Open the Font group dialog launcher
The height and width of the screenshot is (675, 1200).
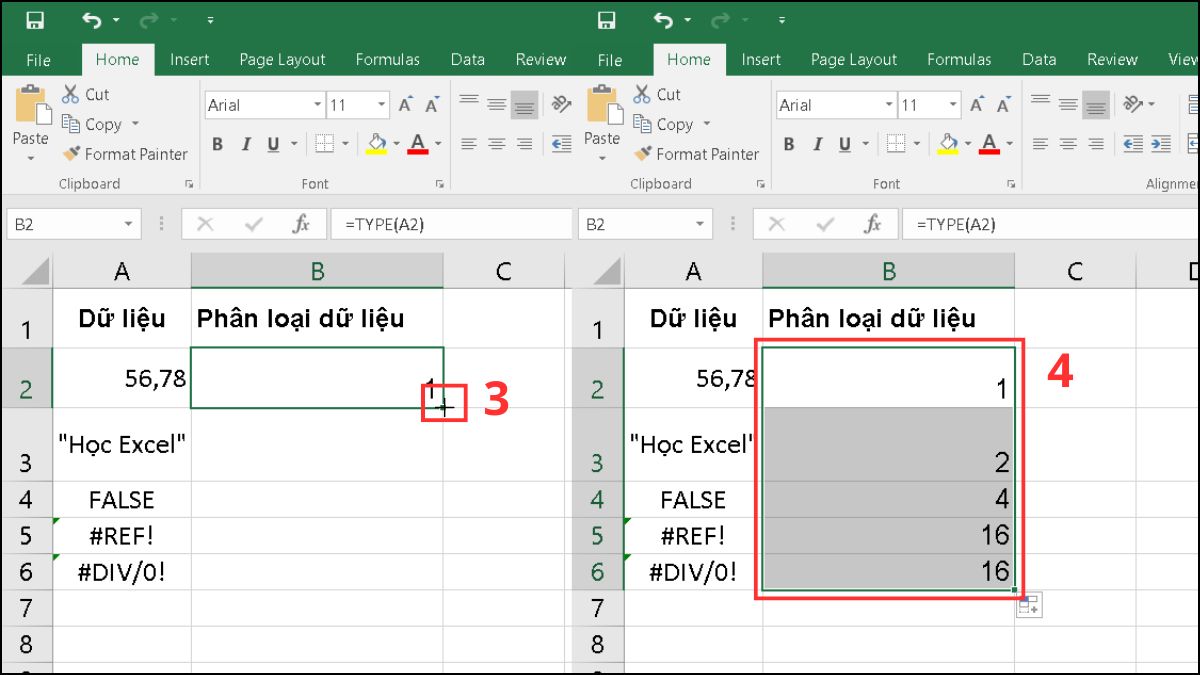click(440, 183)
